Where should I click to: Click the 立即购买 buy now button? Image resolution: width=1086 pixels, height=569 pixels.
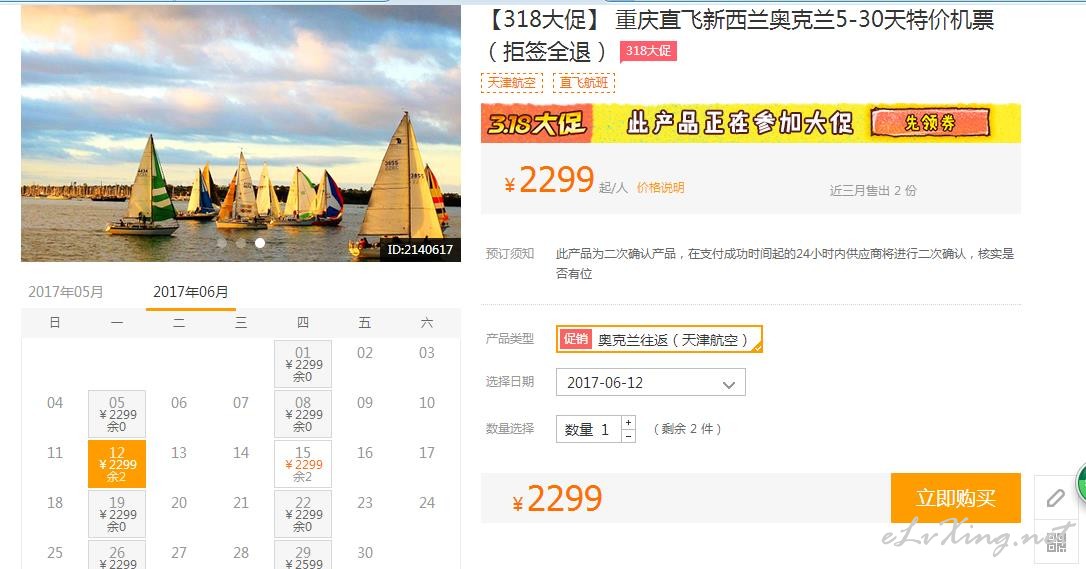[955, 498]
